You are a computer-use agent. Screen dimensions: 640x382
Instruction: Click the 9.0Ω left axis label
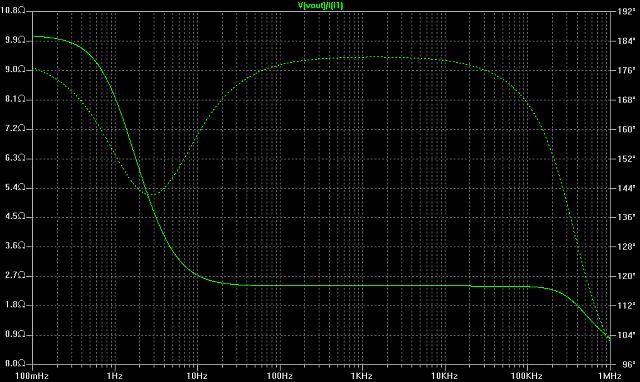pyautogui.click(x=15, y=69)
